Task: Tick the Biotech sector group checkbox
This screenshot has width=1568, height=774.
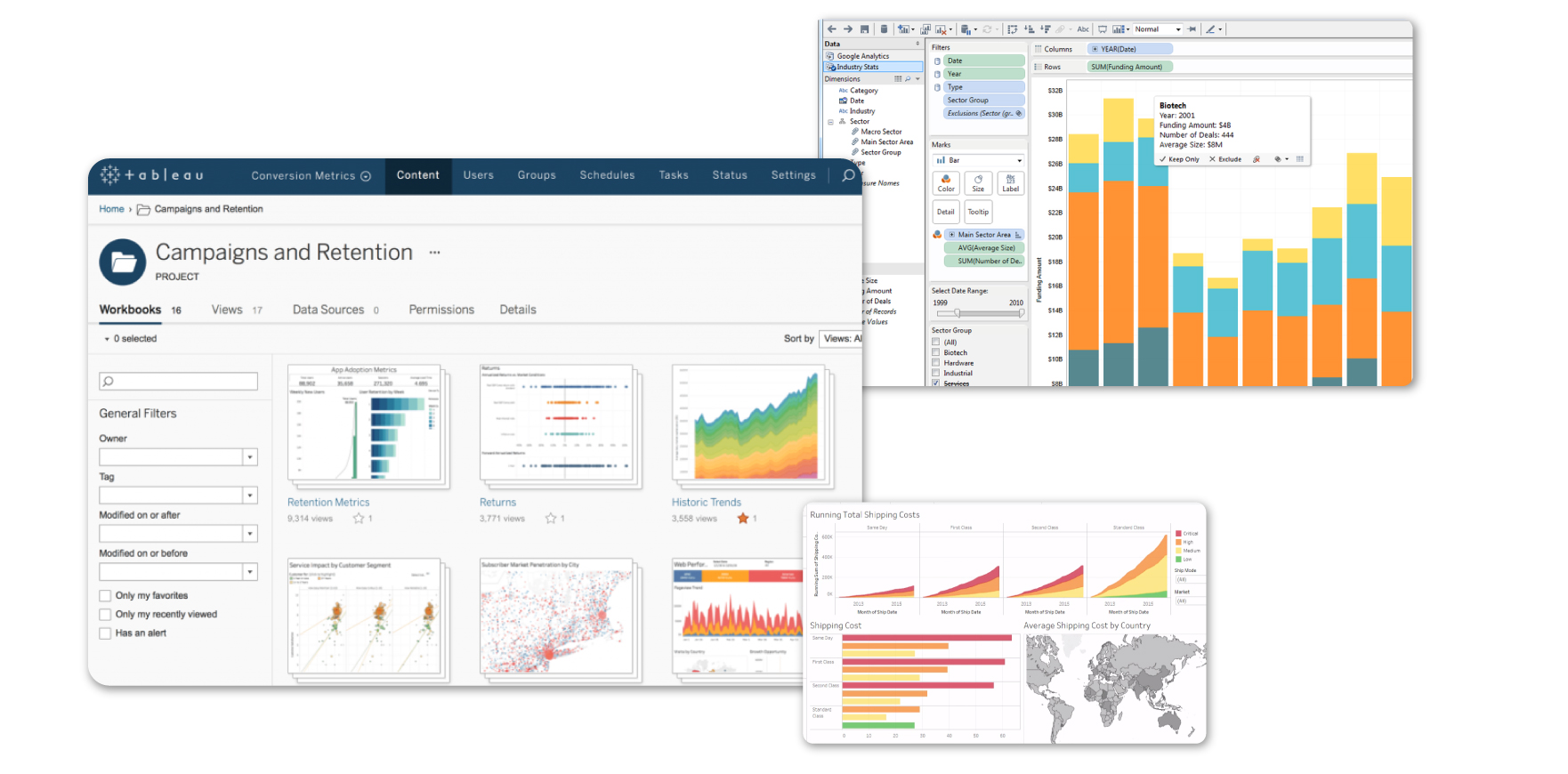Action: point(935,352)
